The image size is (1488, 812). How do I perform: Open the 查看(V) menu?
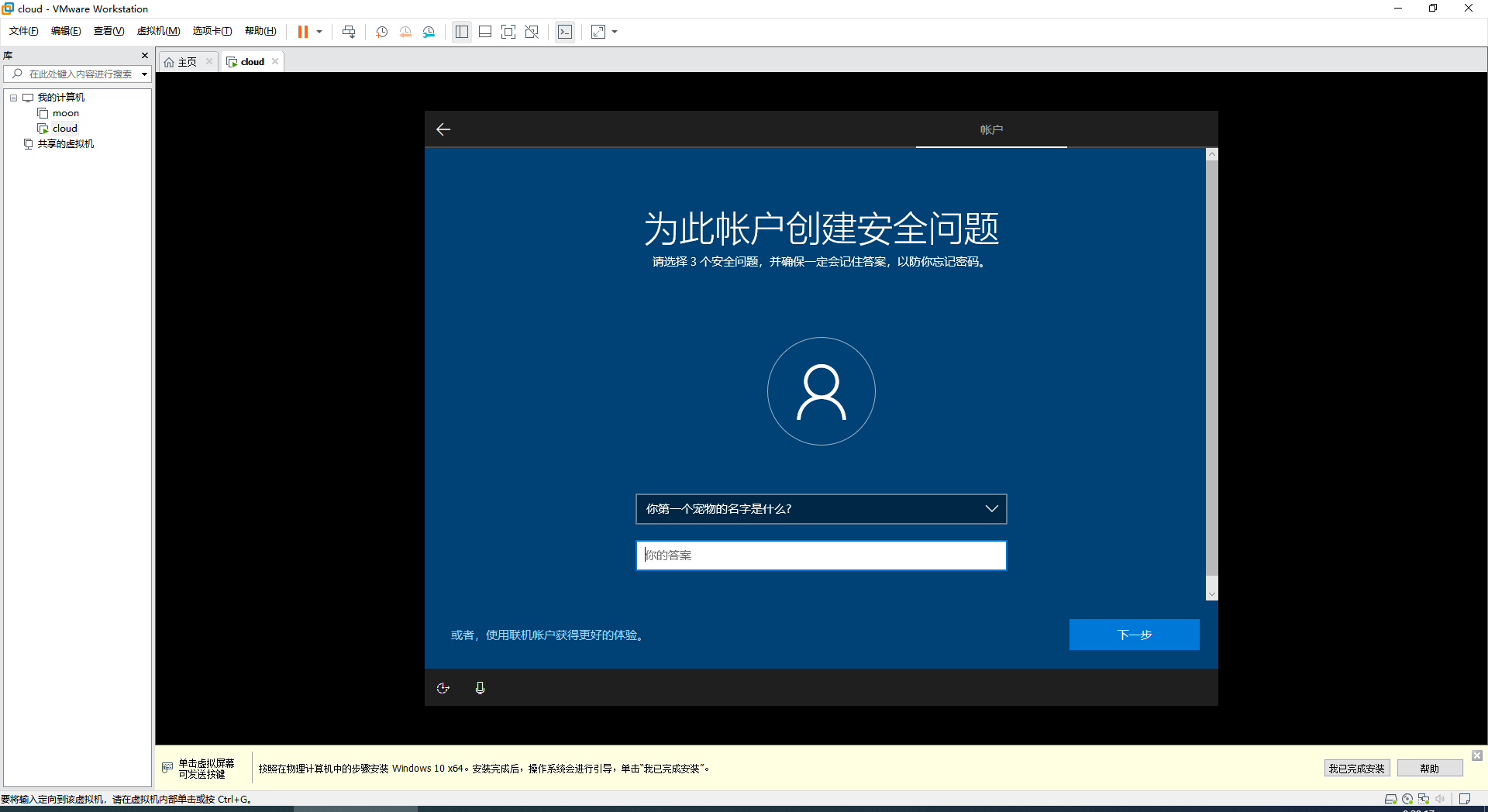point(108,31)
